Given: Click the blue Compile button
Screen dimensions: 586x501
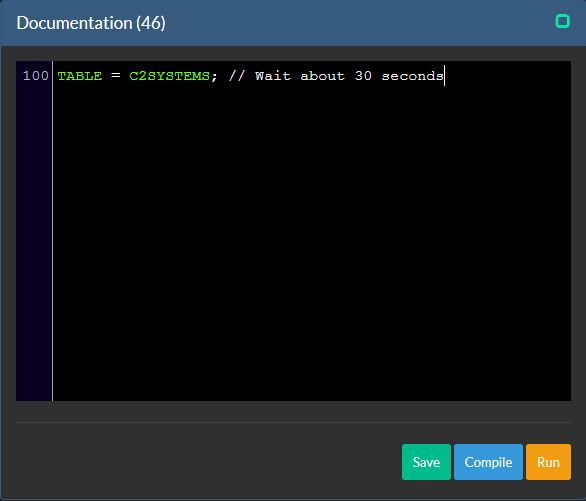Looking at the screenshot, I should [488, 462].
